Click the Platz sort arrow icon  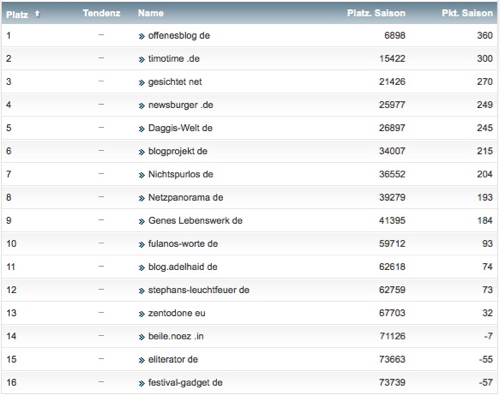coord(37,14)
